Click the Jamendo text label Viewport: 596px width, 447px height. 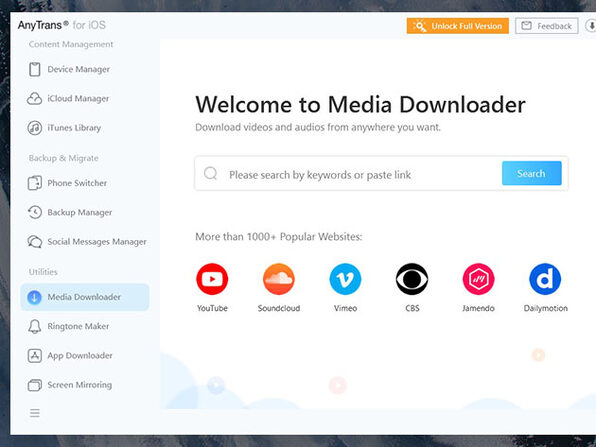click(478, 308)
